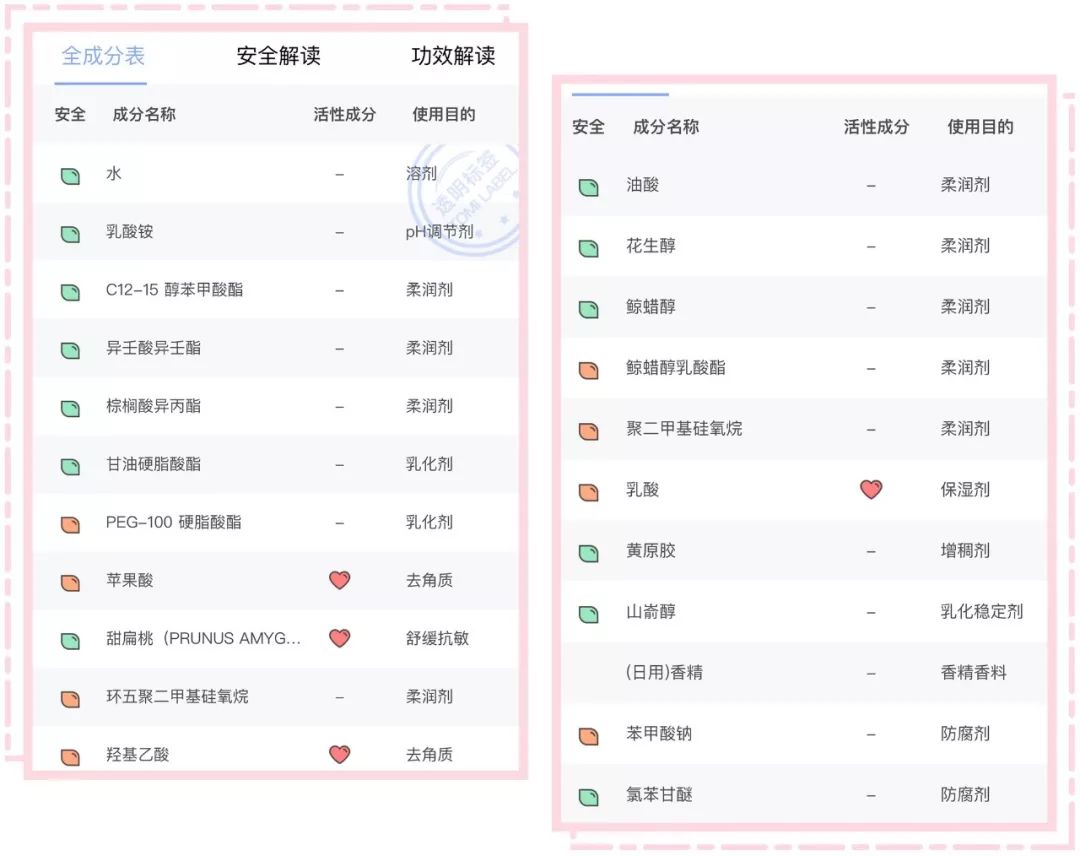This screenshot has width=1080, height=856.
Task: Click the 甘油硬脂酸酯 ingredient name
Action: point(155,464)
